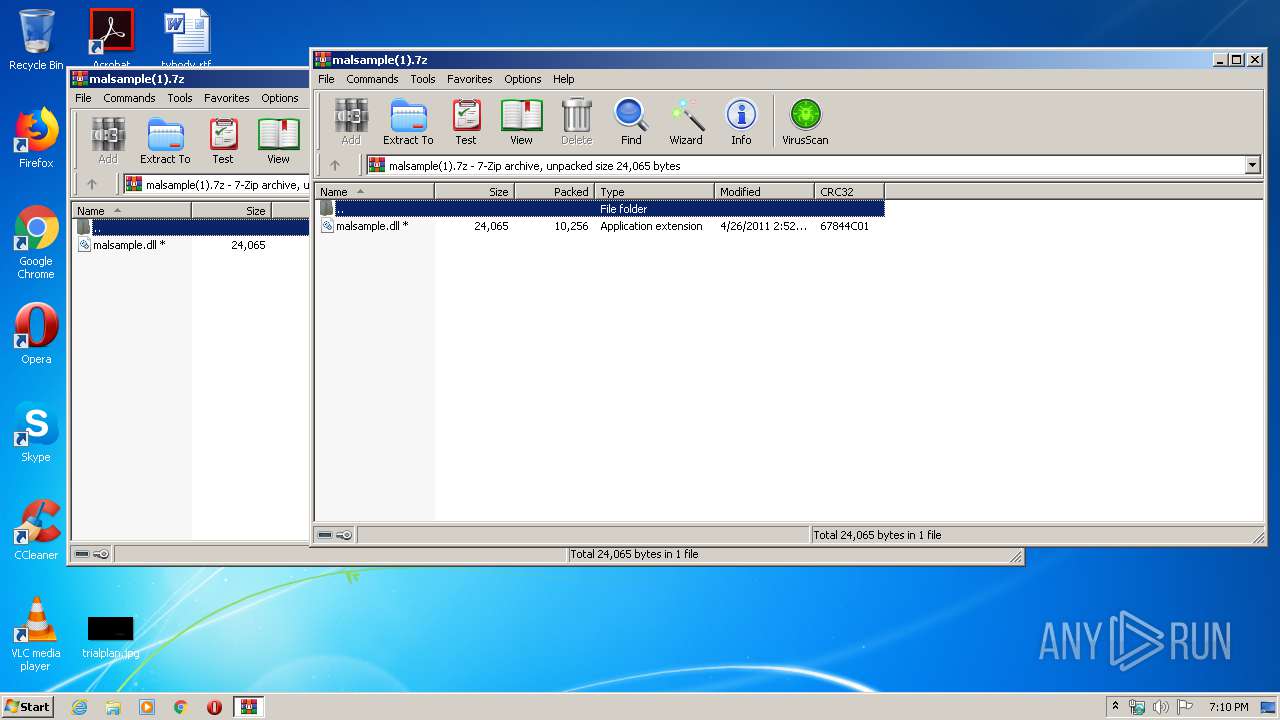Viewport: 1280px width, 720px height.
Task: Open Options menu in background window
Action: point(280,98)
